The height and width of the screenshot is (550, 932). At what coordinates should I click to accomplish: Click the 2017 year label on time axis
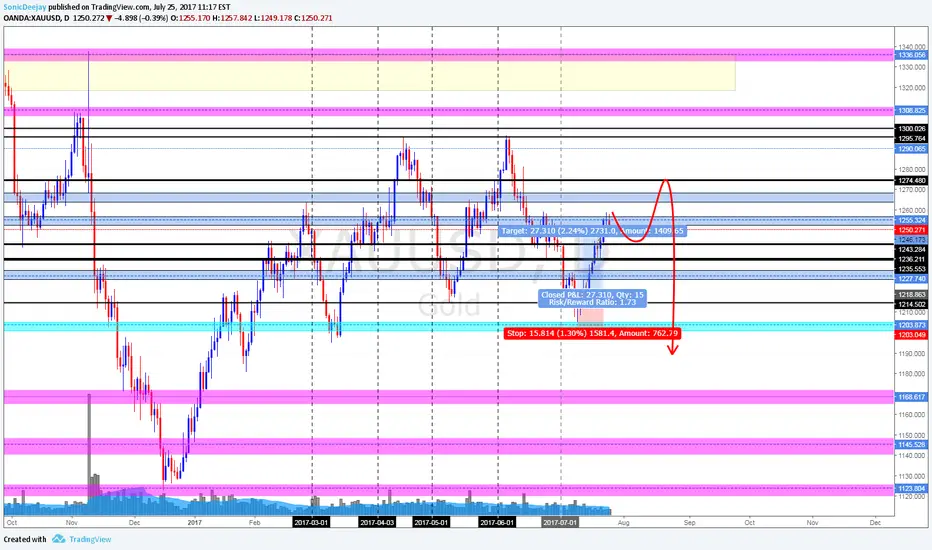tap(194, 523)
